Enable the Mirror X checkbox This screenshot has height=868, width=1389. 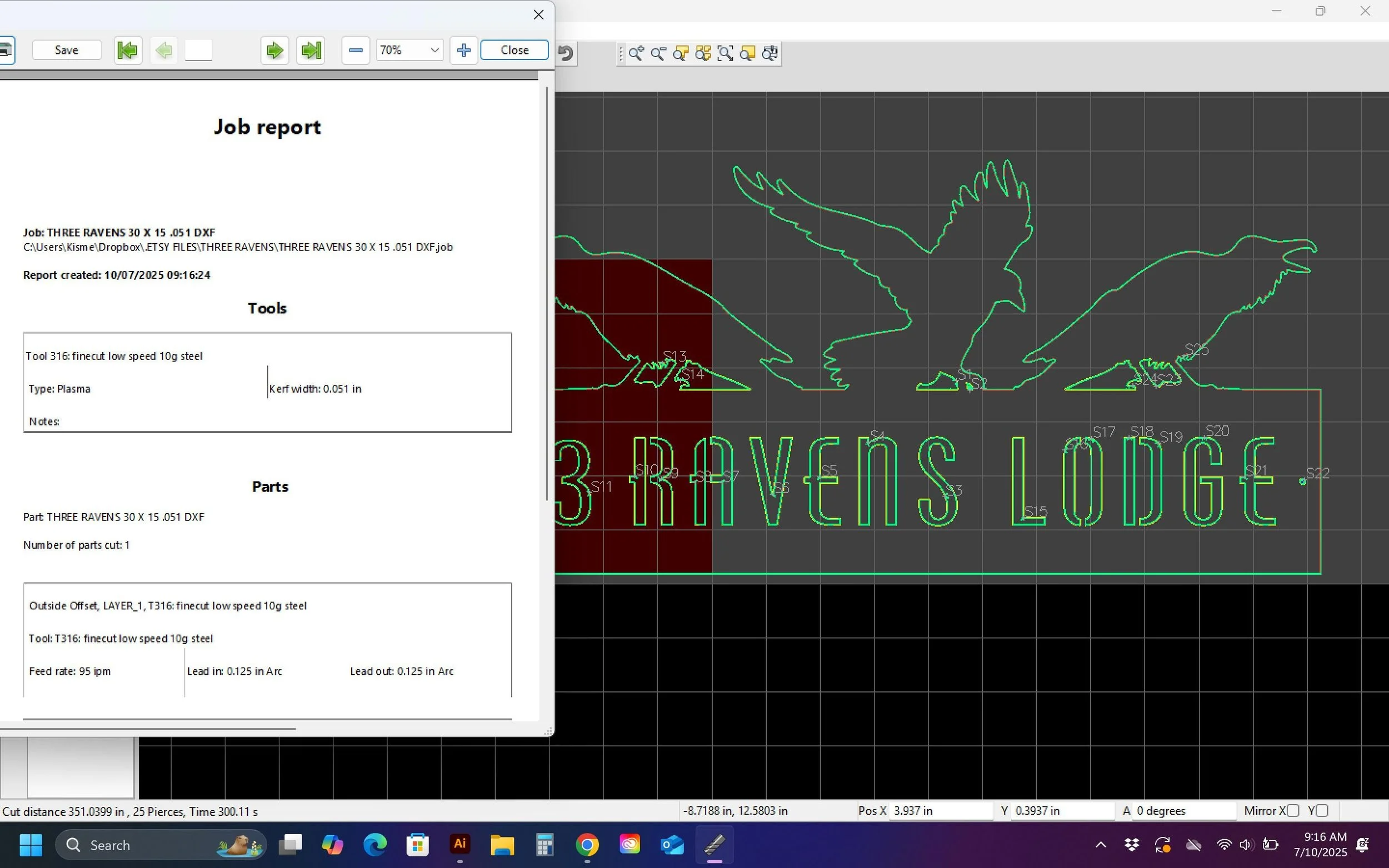point(1293,811)
